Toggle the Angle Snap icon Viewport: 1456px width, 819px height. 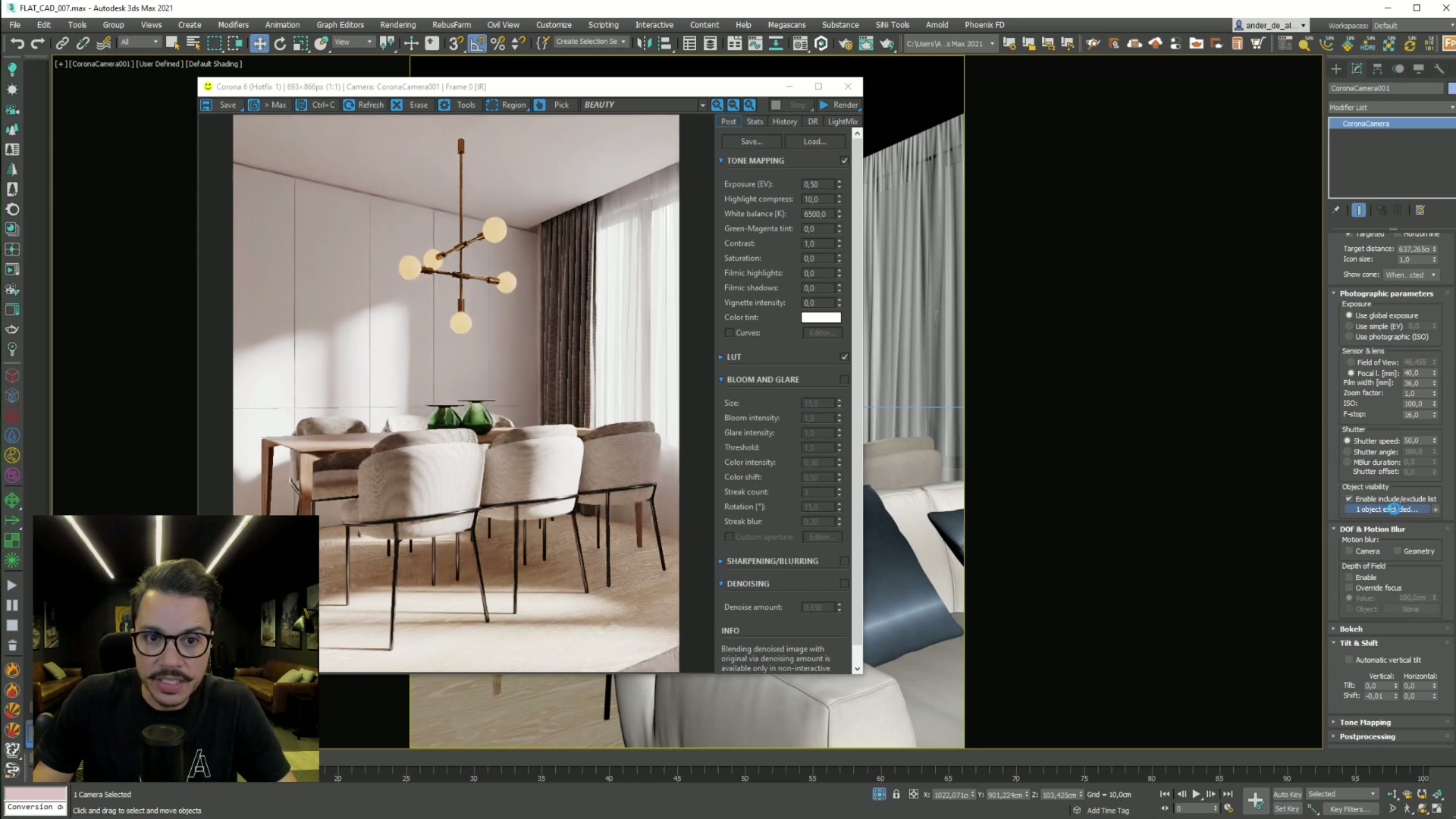coord(477,43)
